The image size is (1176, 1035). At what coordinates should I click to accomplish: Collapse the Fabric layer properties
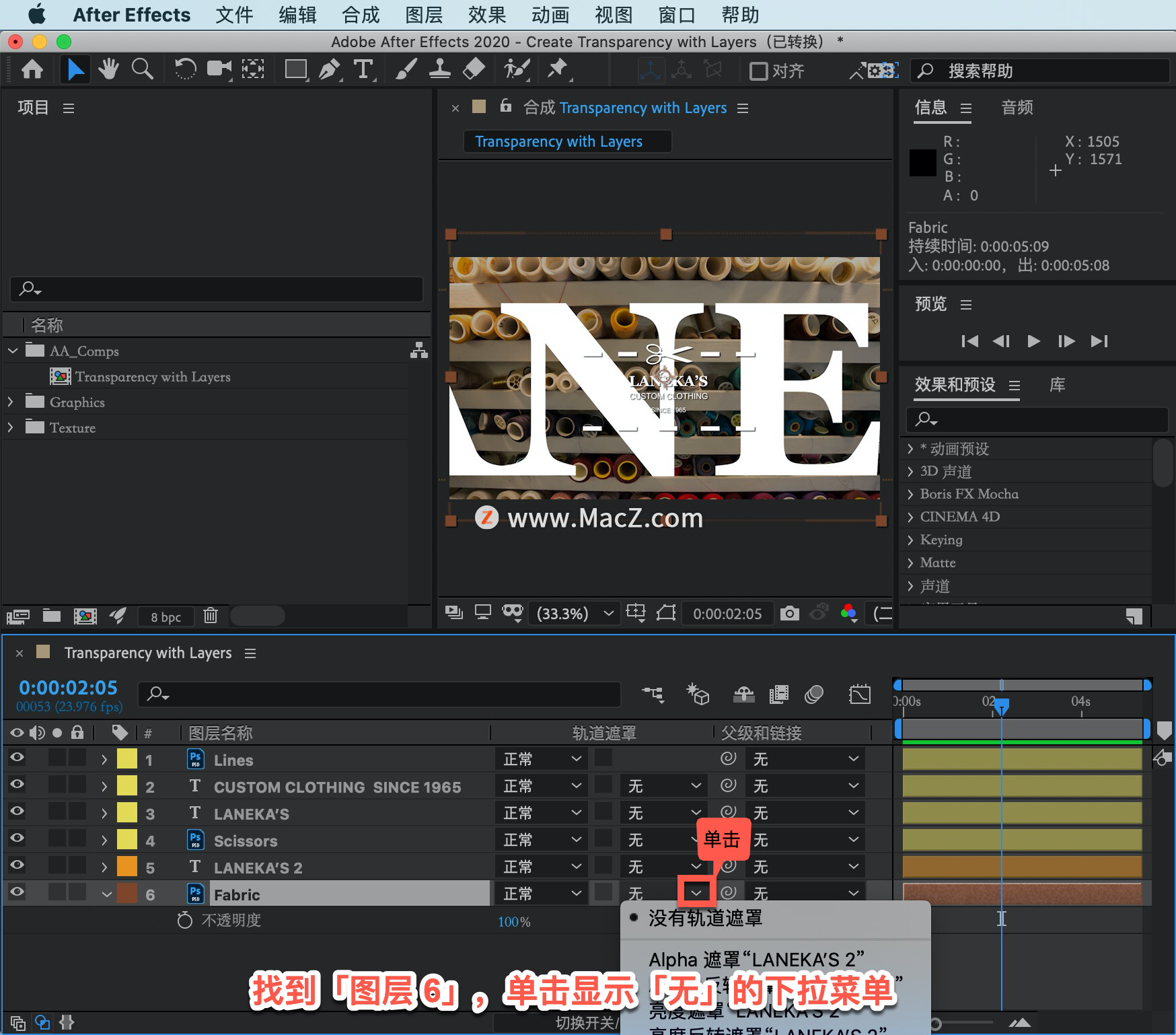[x=106, y=894]
